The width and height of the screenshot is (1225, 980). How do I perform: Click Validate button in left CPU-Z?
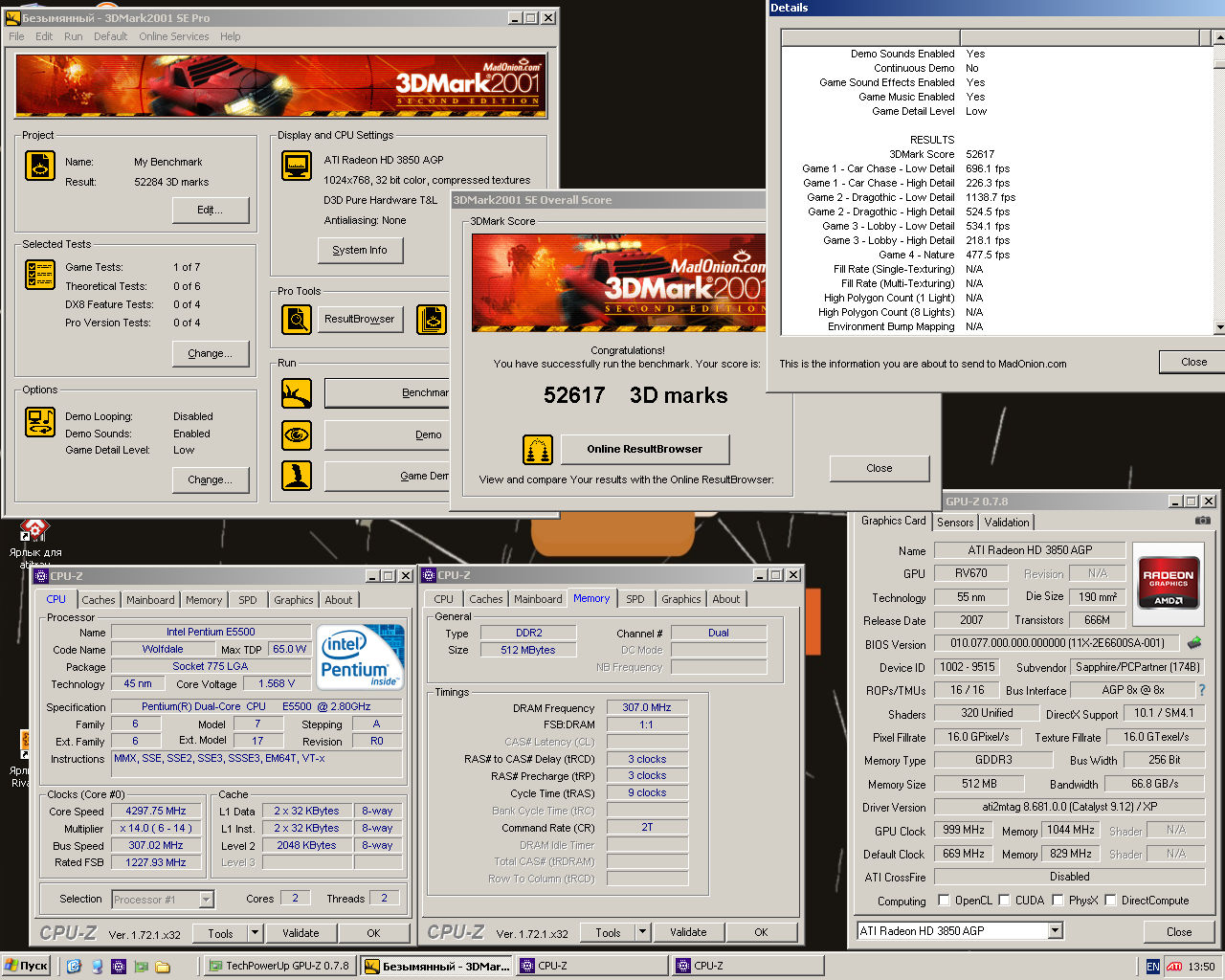pos(301,933)
